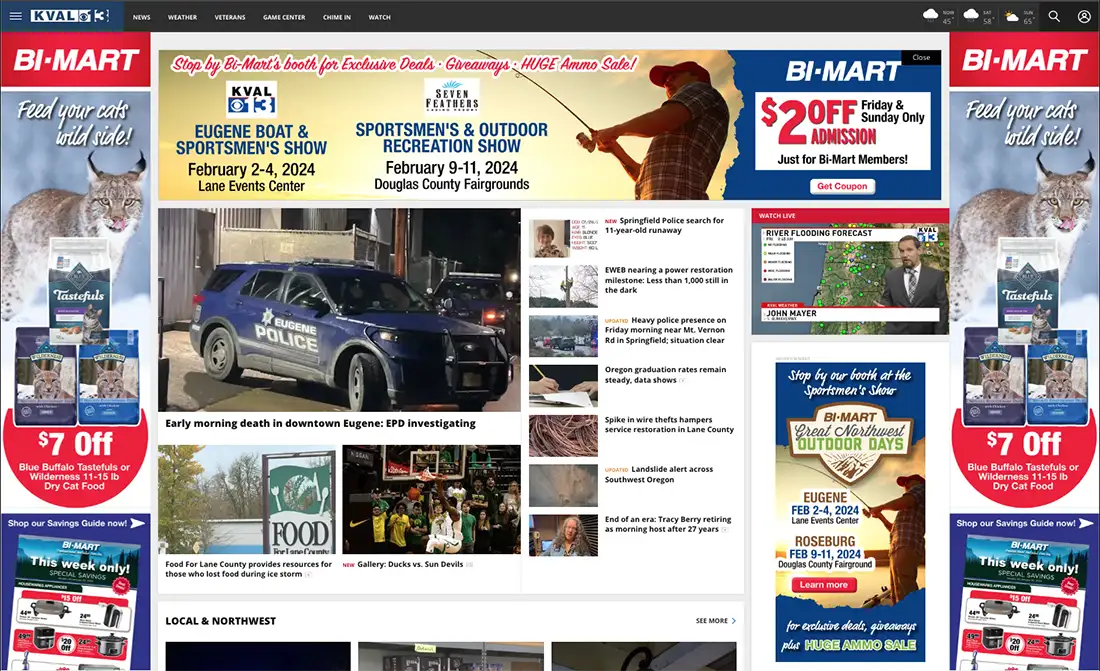Read EWEB power restoration milestone story

click(x=669, y=280)
